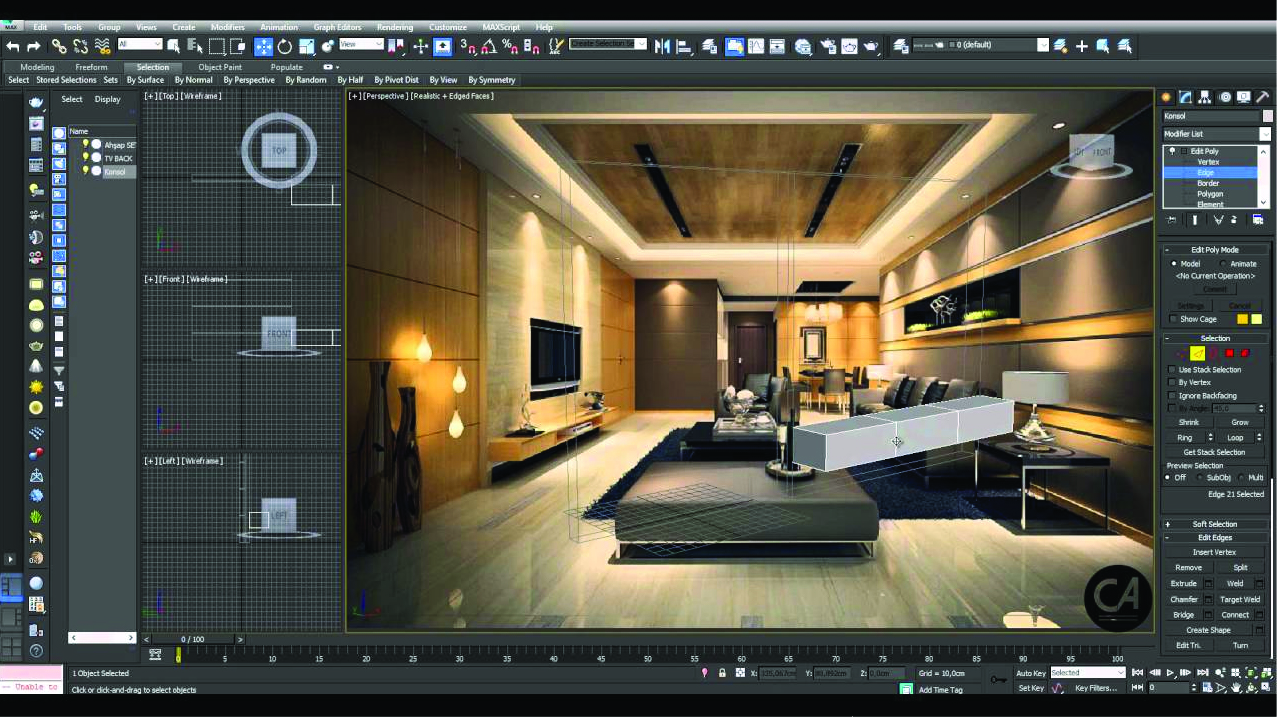Activate the Select and Rotate tool
1277x717 pixels.
284,45
